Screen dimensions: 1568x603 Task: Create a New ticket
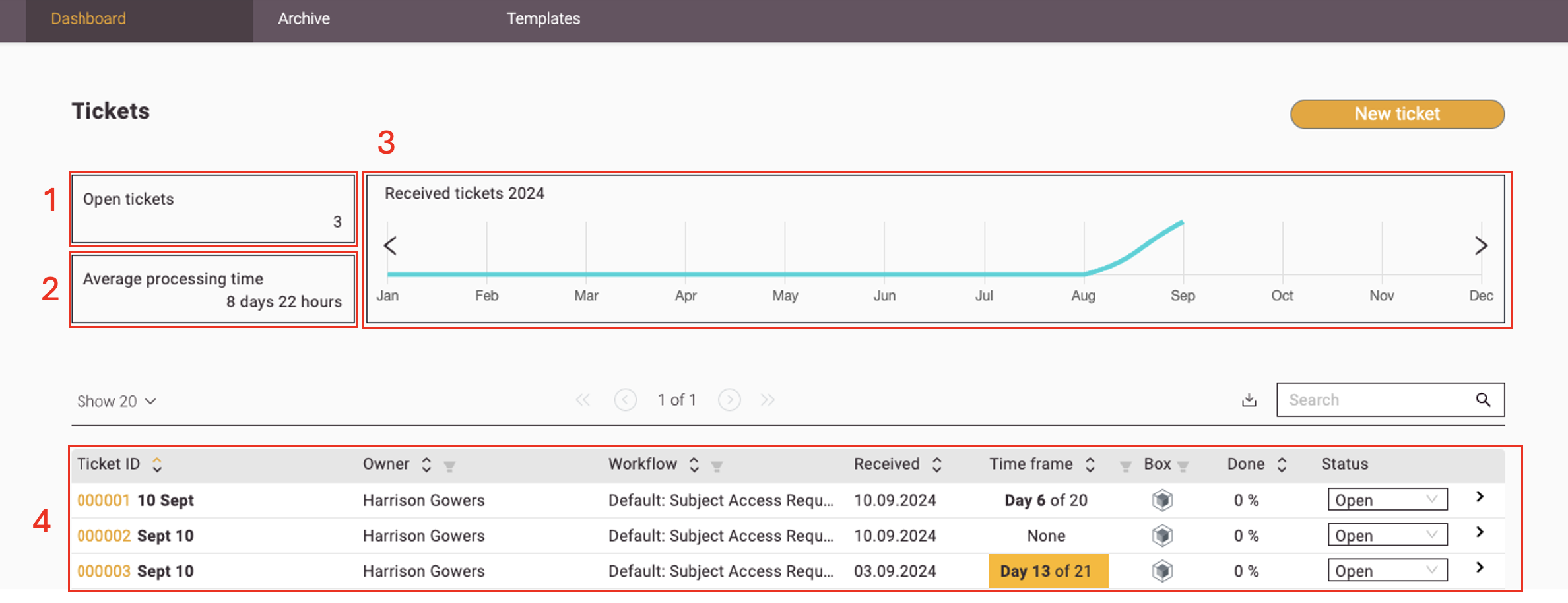pos(1397,114)
